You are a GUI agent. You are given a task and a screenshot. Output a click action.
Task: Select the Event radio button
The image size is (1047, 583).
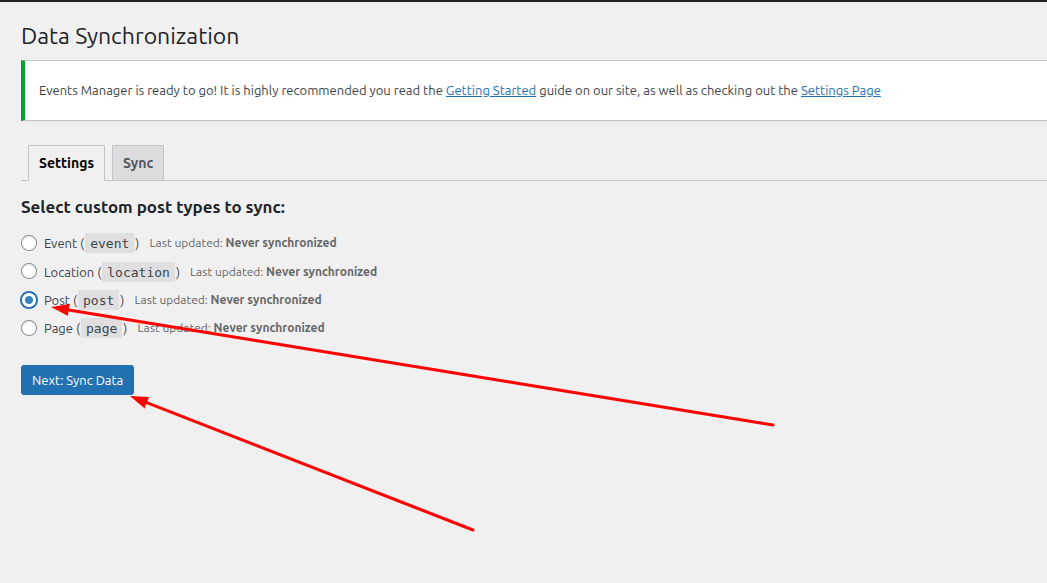point(29,243)
